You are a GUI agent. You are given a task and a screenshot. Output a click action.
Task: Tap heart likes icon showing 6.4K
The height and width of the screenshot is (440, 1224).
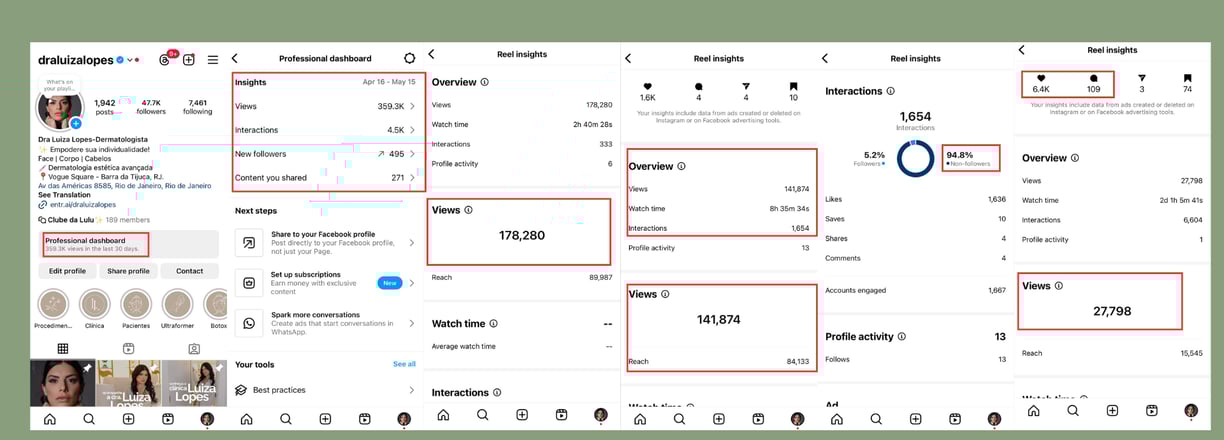click(x=1041, y=77)
